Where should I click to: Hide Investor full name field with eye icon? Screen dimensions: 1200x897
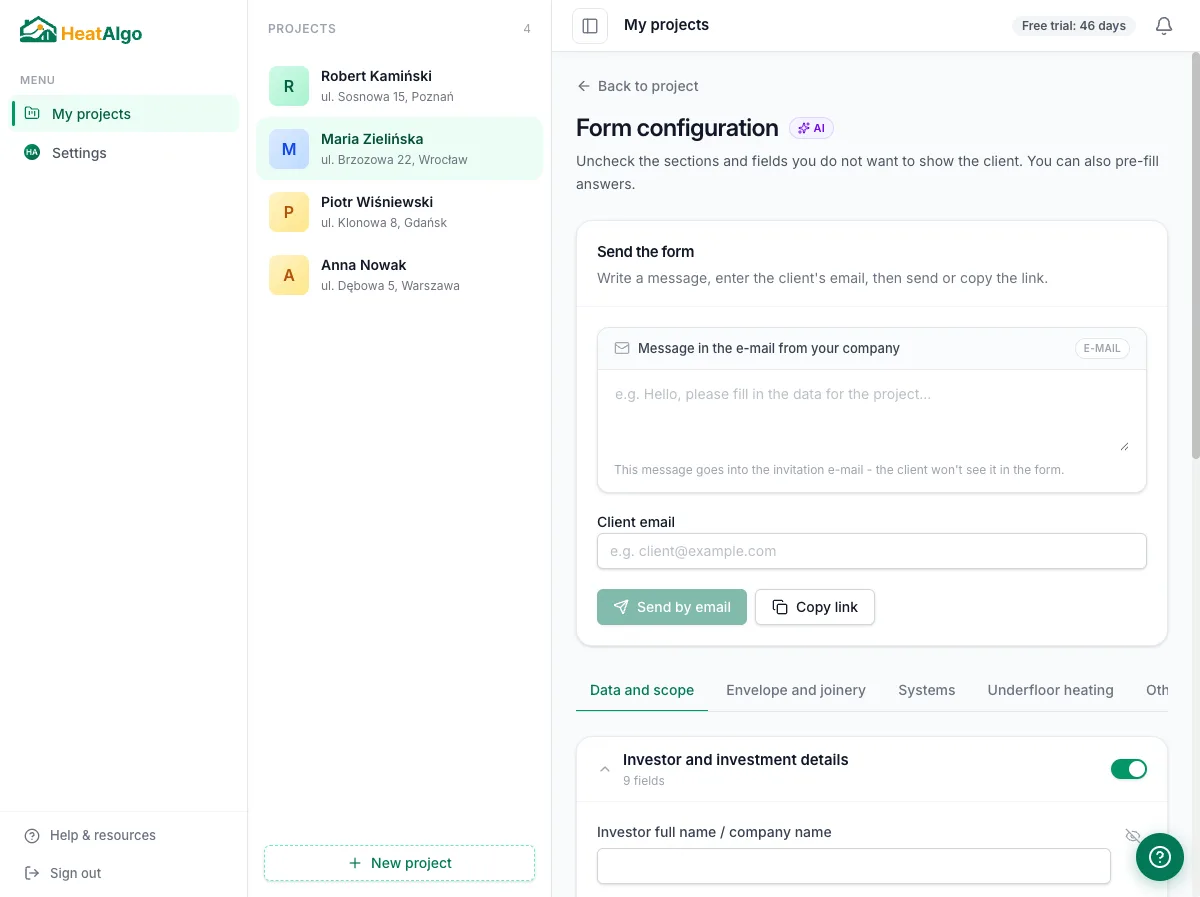(x=1133, y=835)
